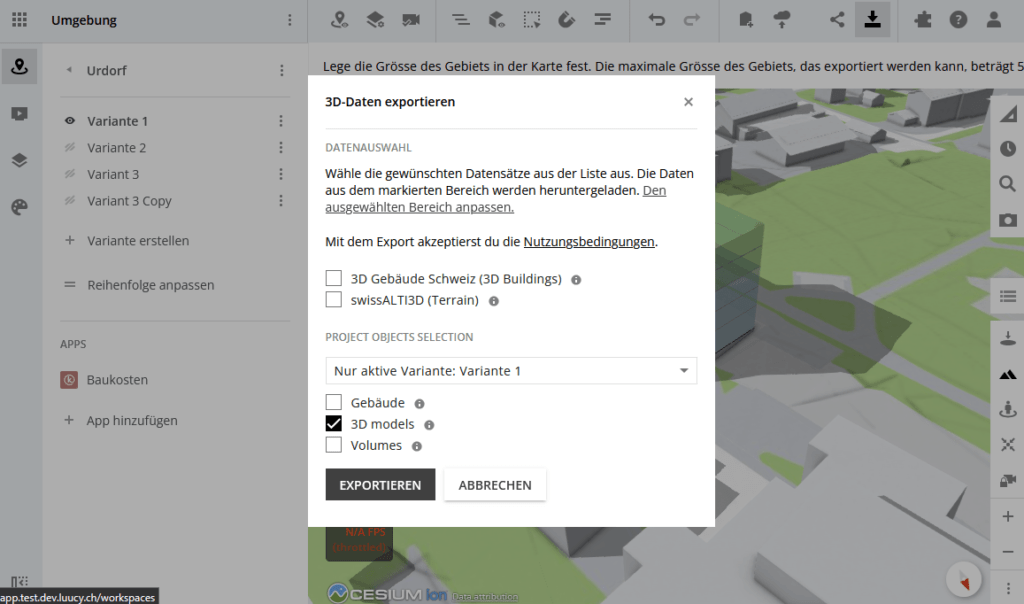Check the swissALTI3D (Terrain) option

pyautogui.click(x=334, y=300)
